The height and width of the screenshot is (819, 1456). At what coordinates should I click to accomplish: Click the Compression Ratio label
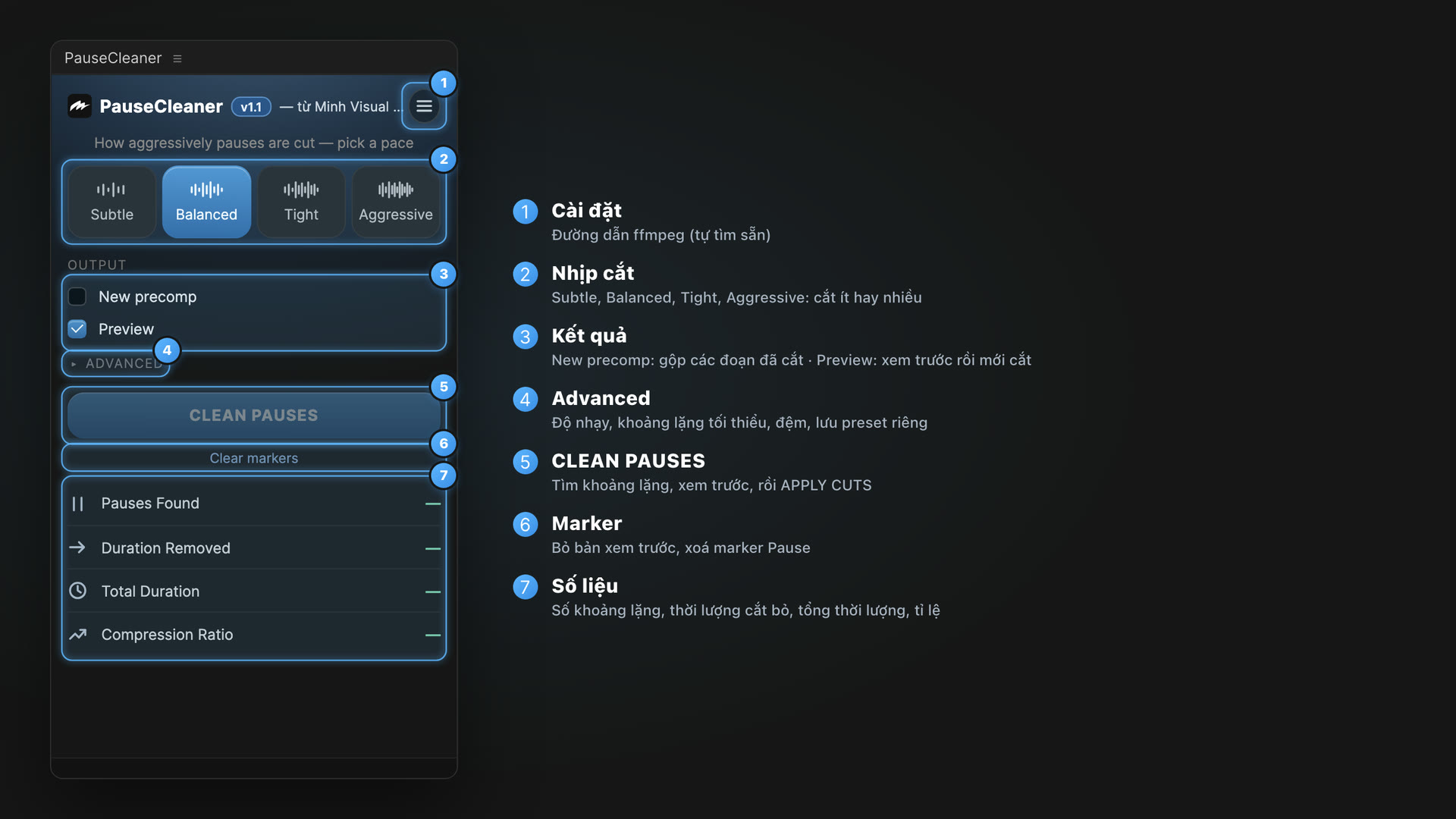[168, 635]
